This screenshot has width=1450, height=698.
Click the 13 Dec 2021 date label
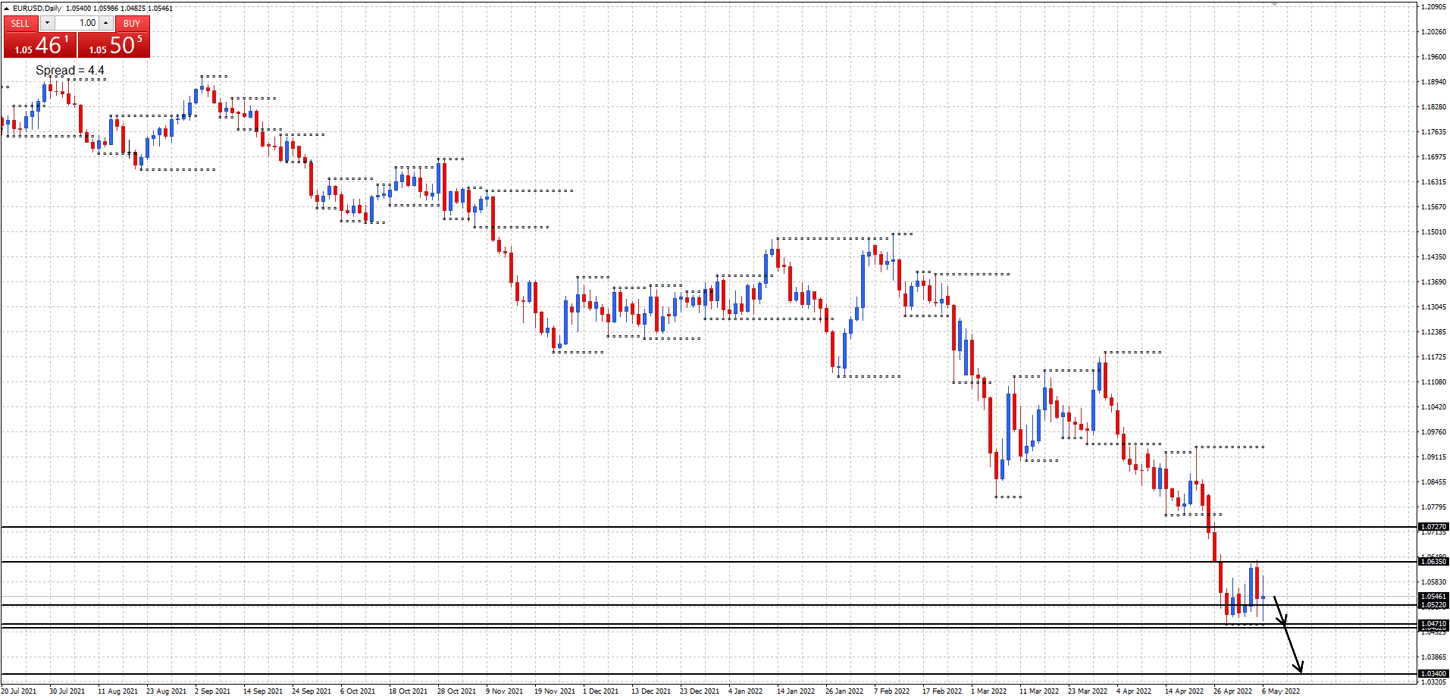(x=650, y=690)
